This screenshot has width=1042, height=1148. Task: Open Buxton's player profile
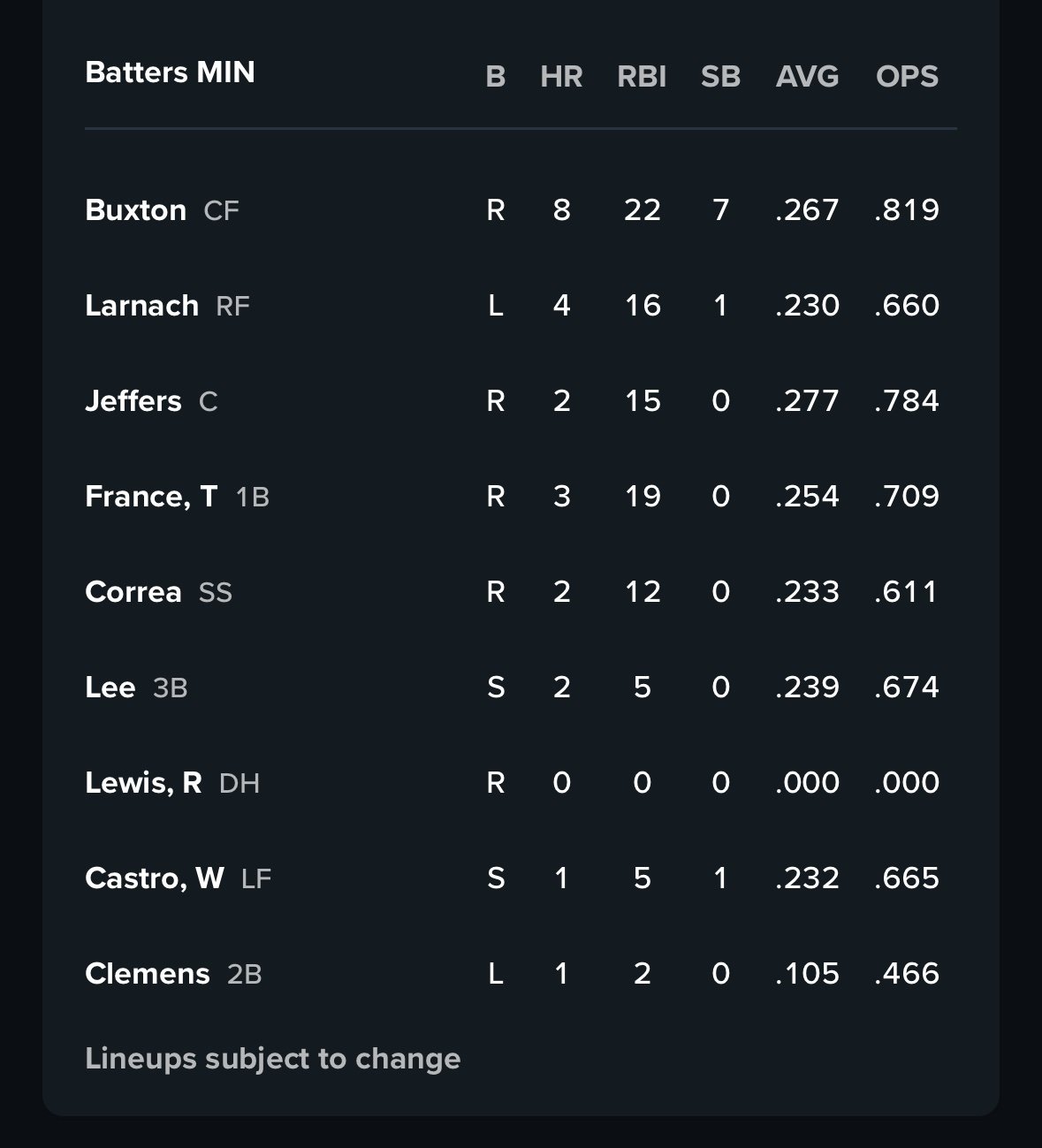[136, 210]
